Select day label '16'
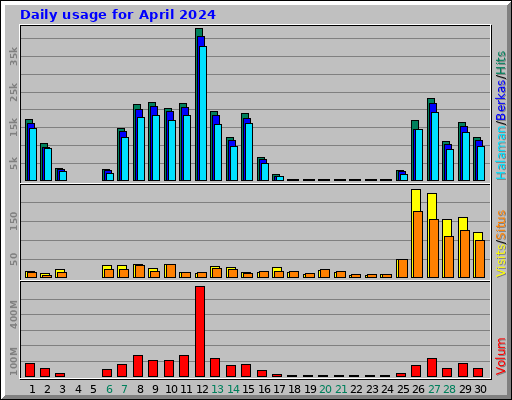 click(264, 389)
